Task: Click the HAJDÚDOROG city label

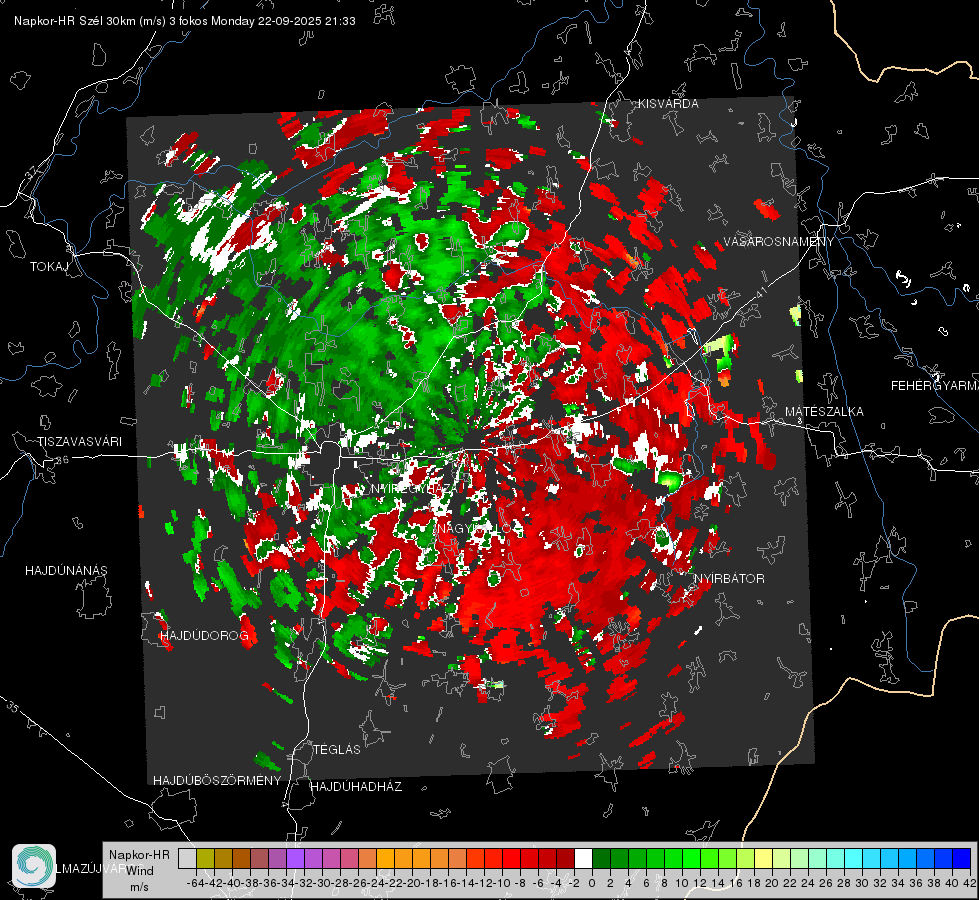Action: coord(205,635)
